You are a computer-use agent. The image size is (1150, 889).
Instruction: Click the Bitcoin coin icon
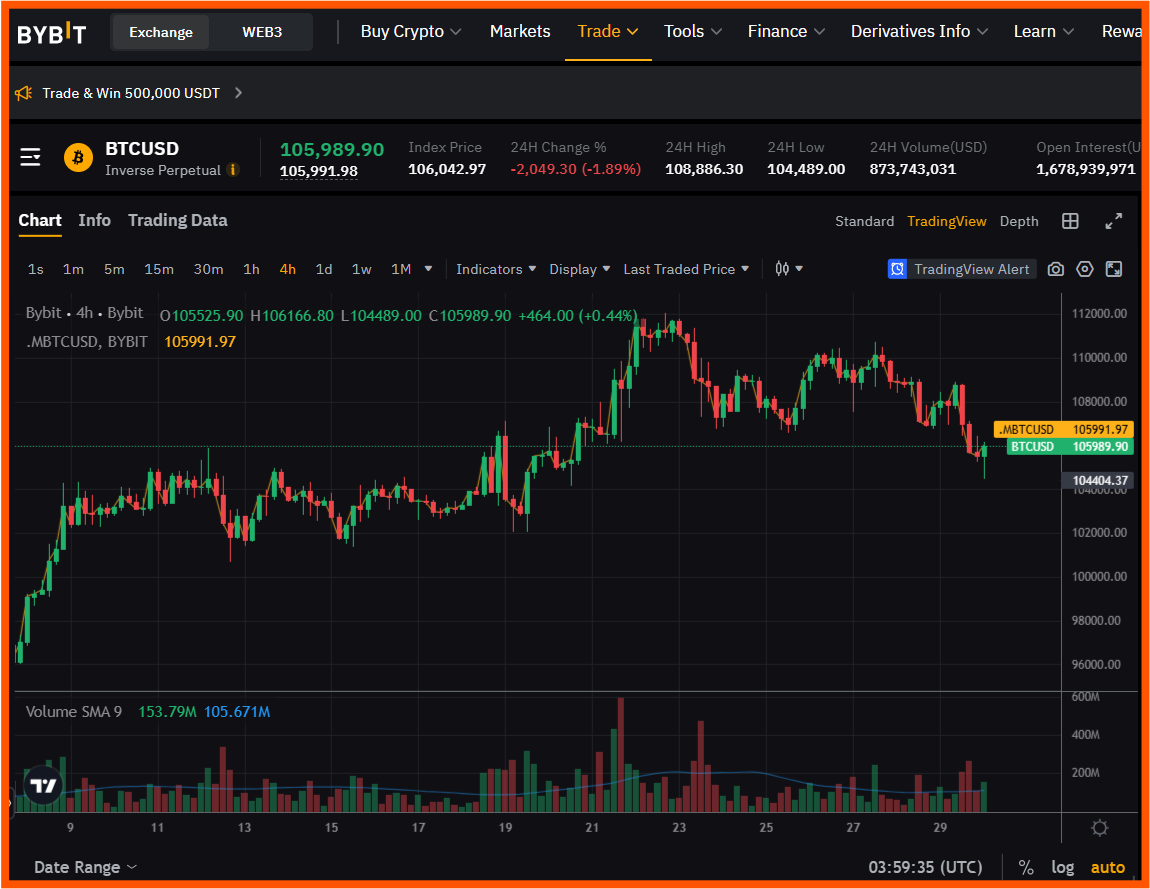(78, 158)
